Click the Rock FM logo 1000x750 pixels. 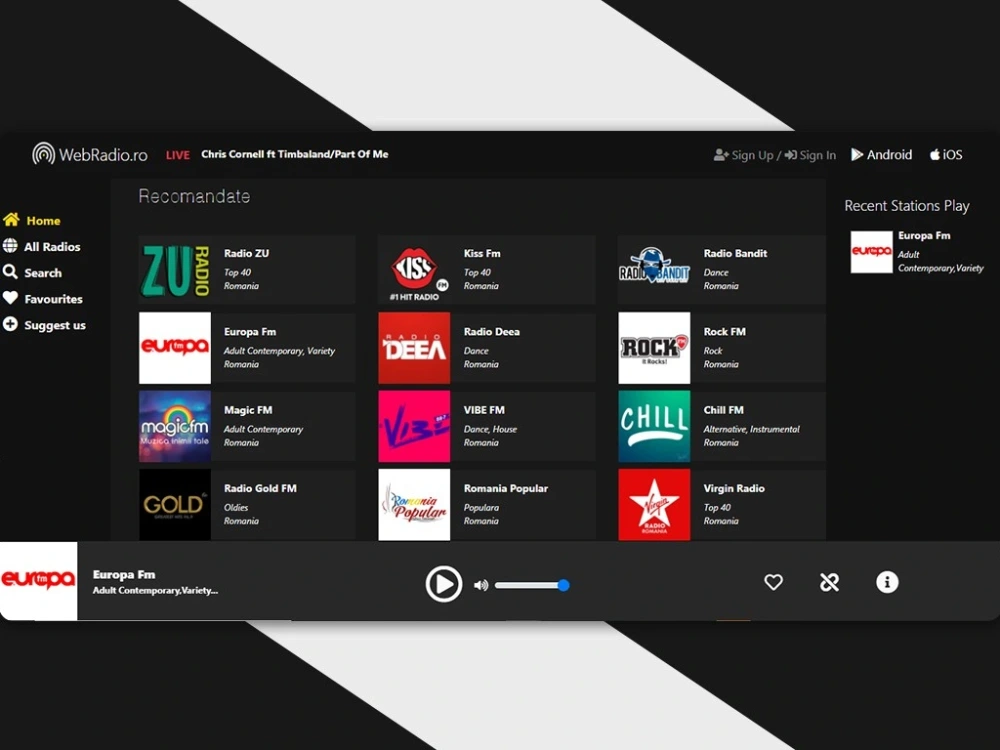654,348
